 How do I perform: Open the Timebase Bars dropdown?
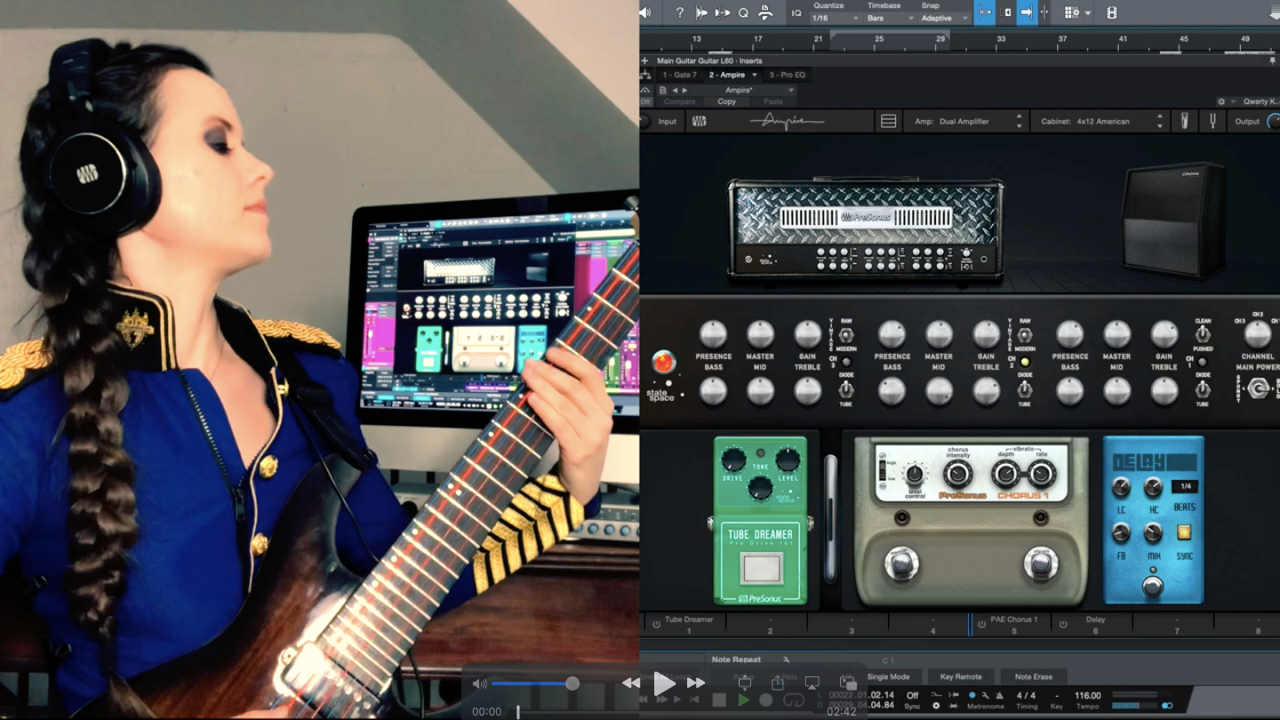(889, 18)
